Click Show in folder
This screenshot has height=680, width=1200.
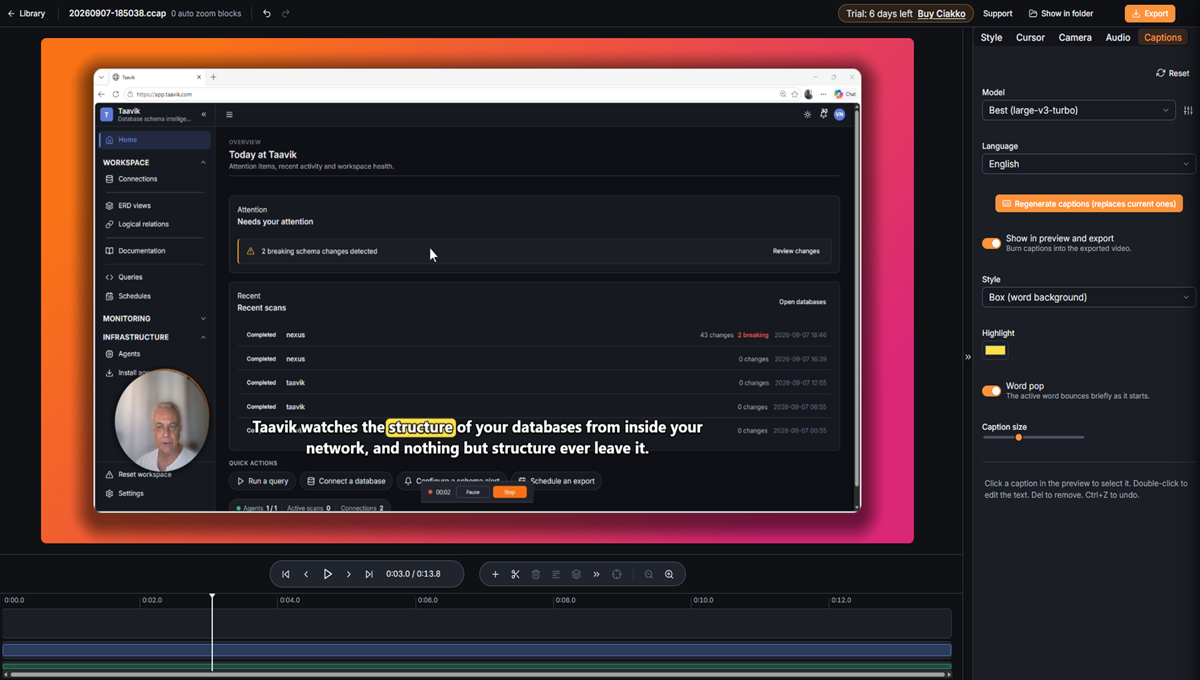(1061, 13)
